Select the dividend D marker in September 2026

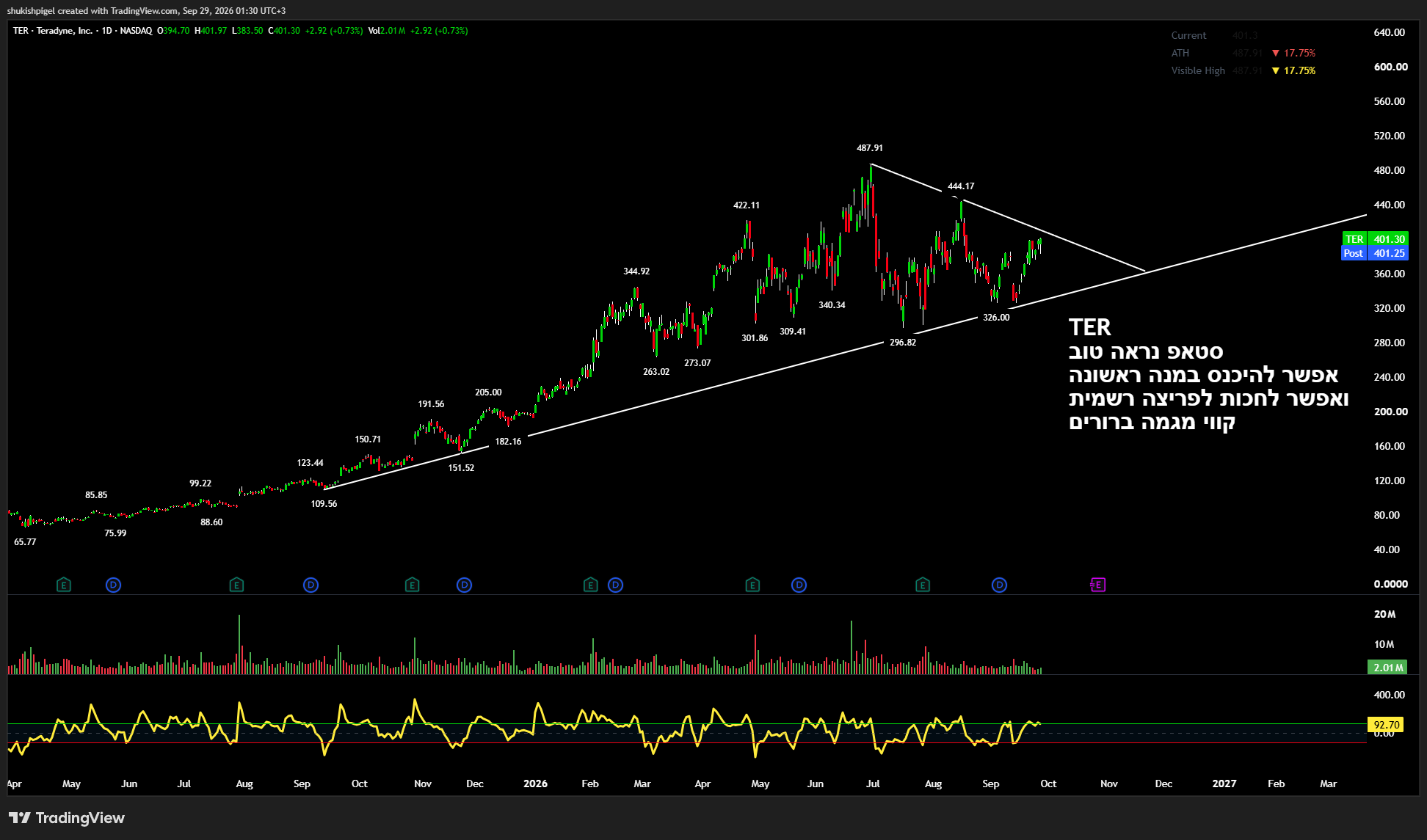pos(999,585)
